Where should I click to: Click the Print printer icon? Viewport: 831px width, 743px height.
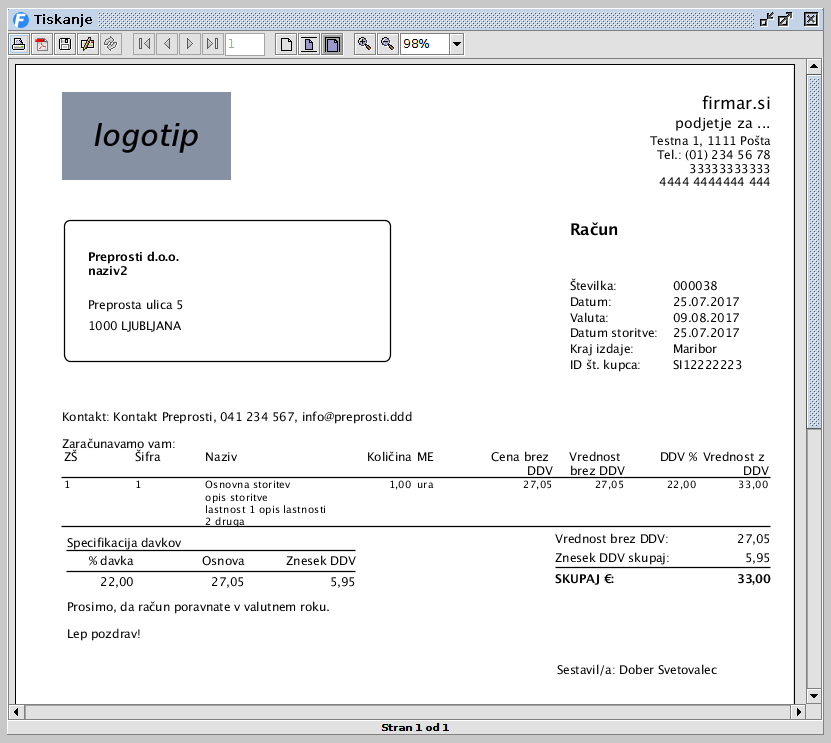click(18, 44)
